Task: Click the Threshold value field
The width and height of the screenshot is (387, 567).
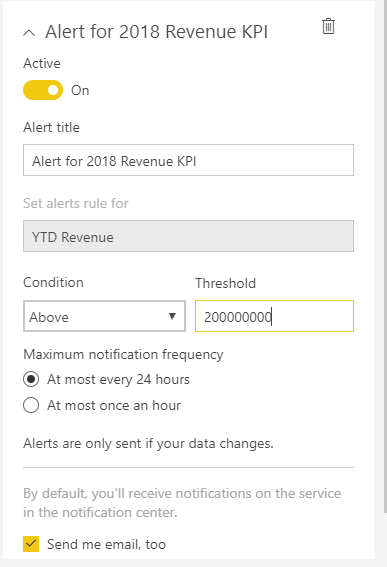Action: pyautogui.click(x=275, y=316)
